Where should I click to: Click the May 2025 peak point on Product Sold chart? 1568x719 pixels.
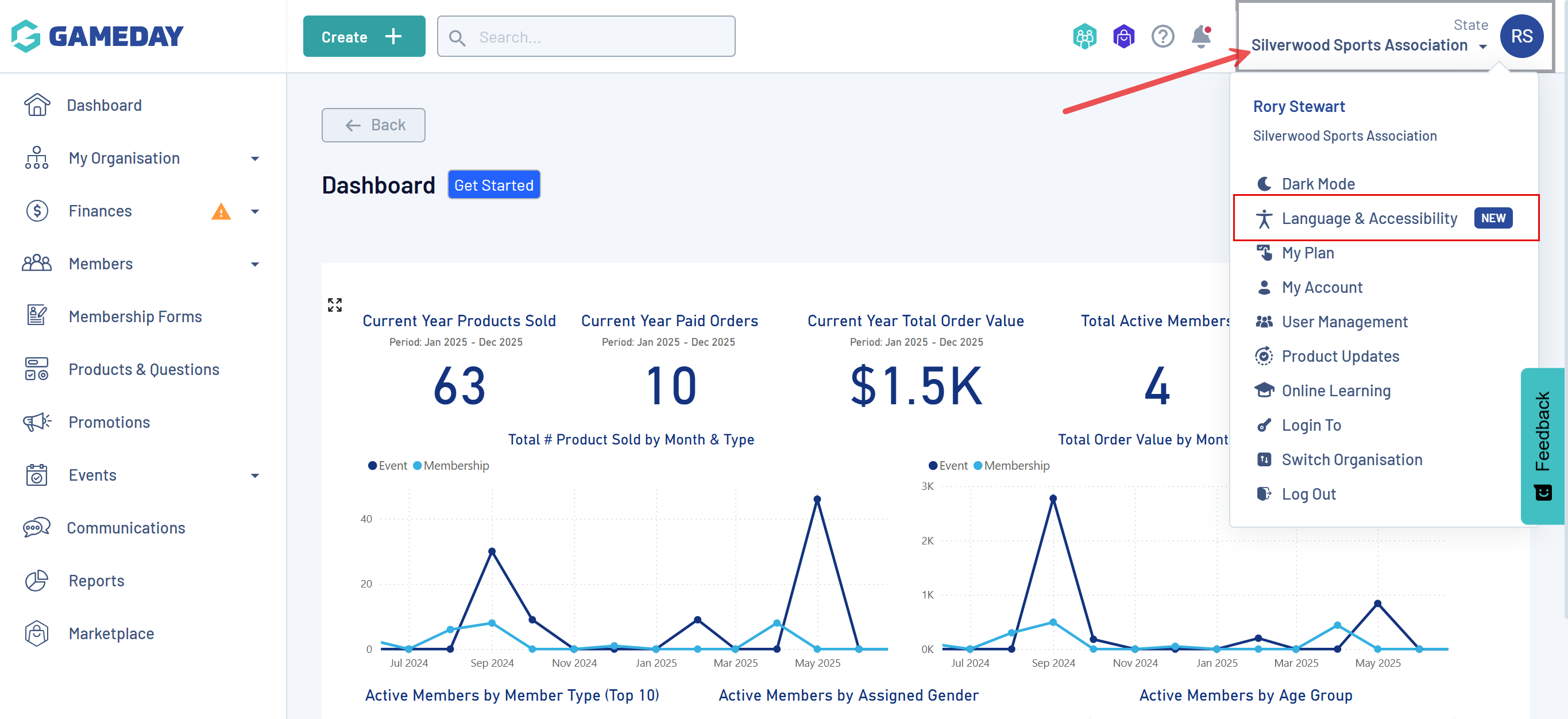pos(817,499)
